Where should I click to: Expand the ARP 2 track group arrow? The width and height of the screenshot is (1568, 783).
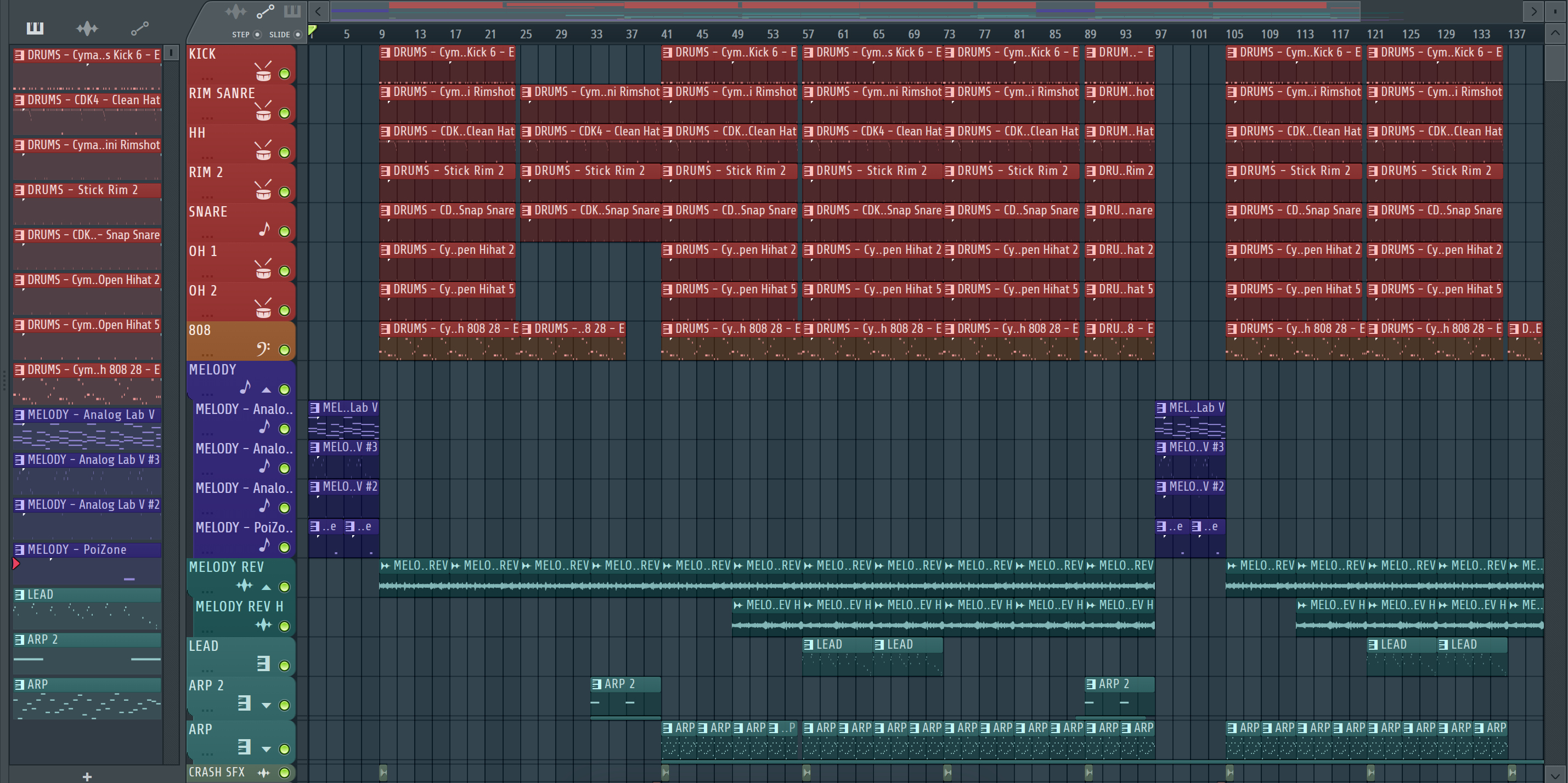pos(266,705)
